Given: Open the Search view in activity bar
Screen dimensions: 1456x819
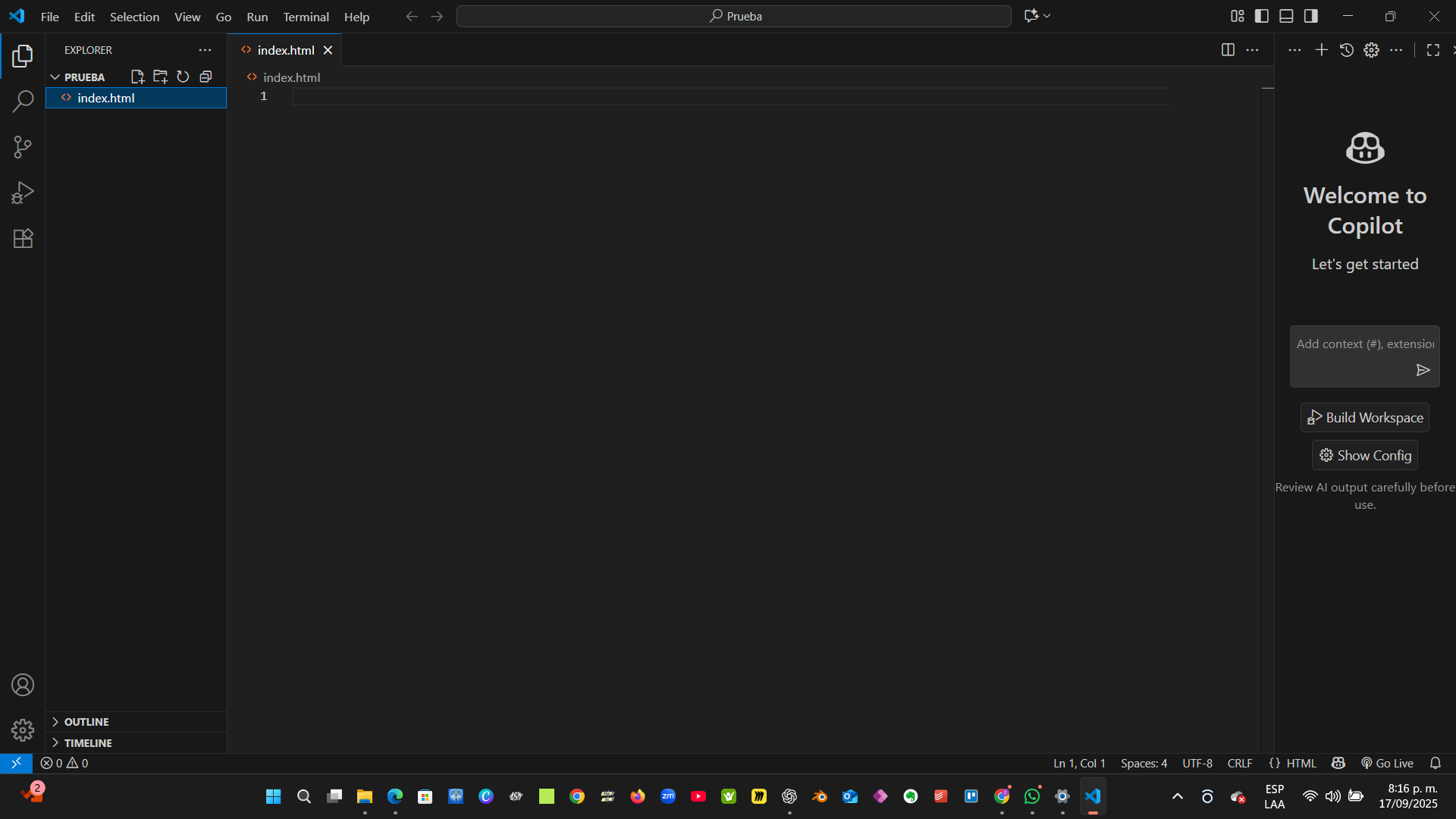Looking at the screenshot, I should [x=23, y=101].
